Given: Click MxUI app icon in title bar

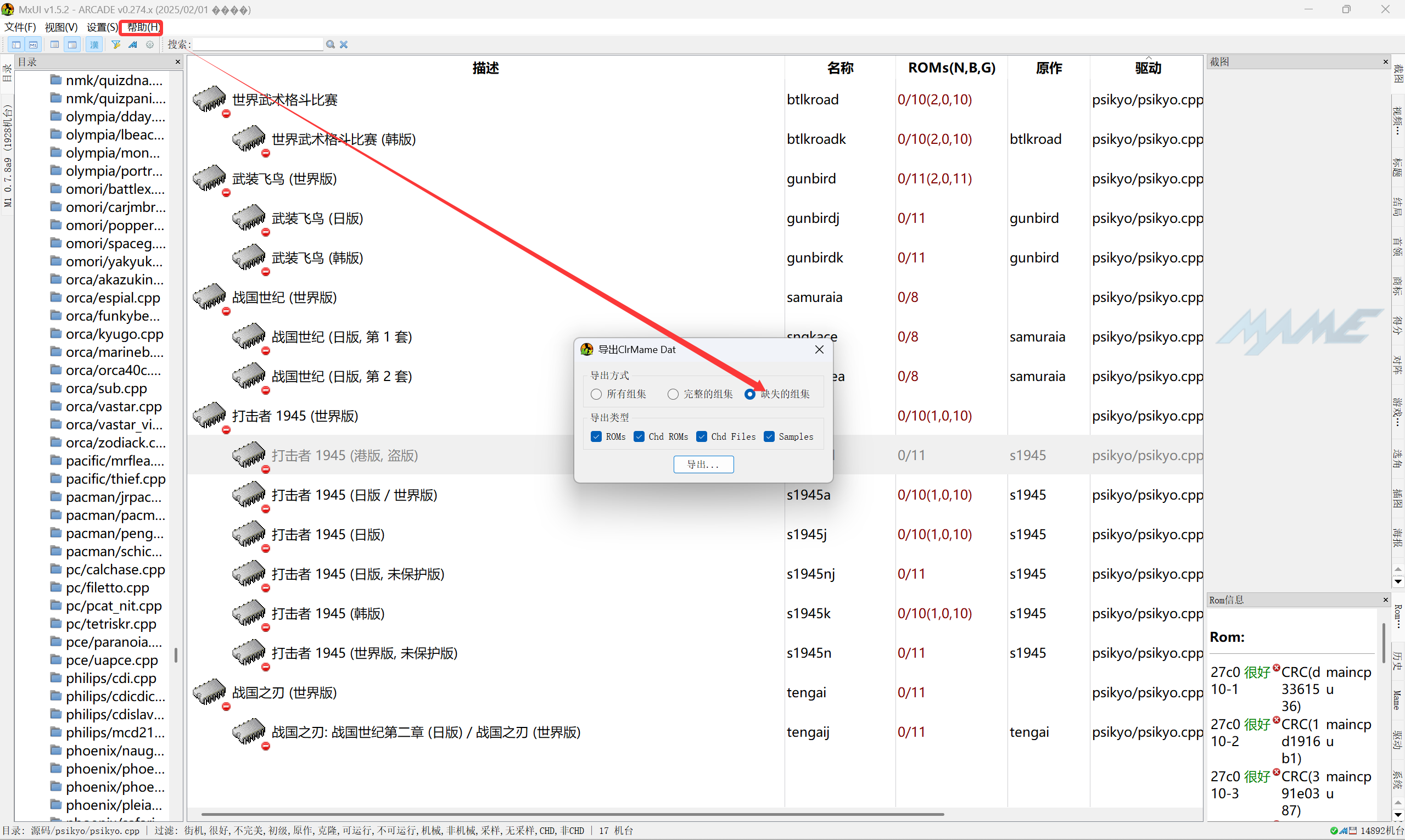Looking at the screenshot, I should 8,9.
